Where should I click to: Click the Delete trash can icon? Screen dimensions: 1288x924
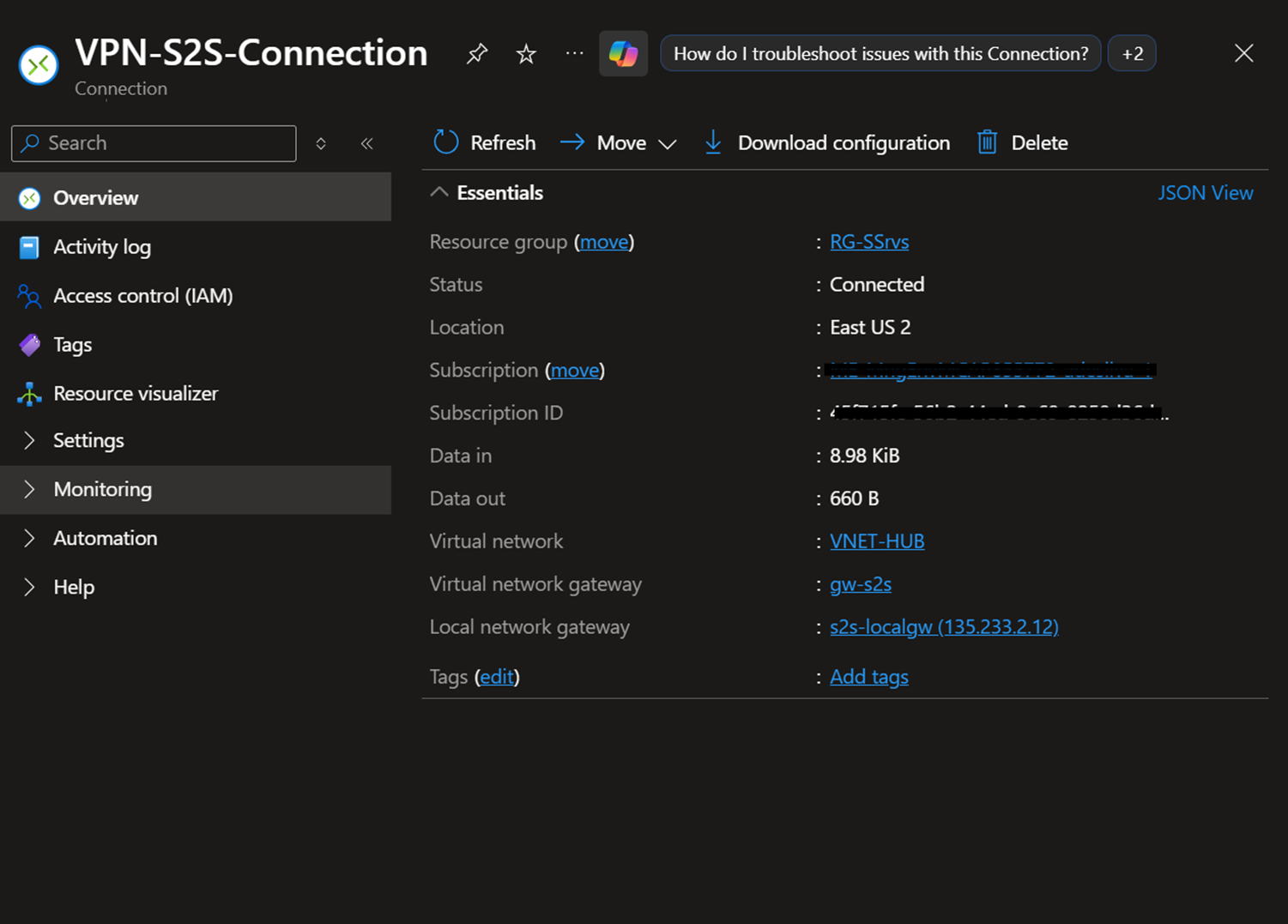click(x=987, y=142)
